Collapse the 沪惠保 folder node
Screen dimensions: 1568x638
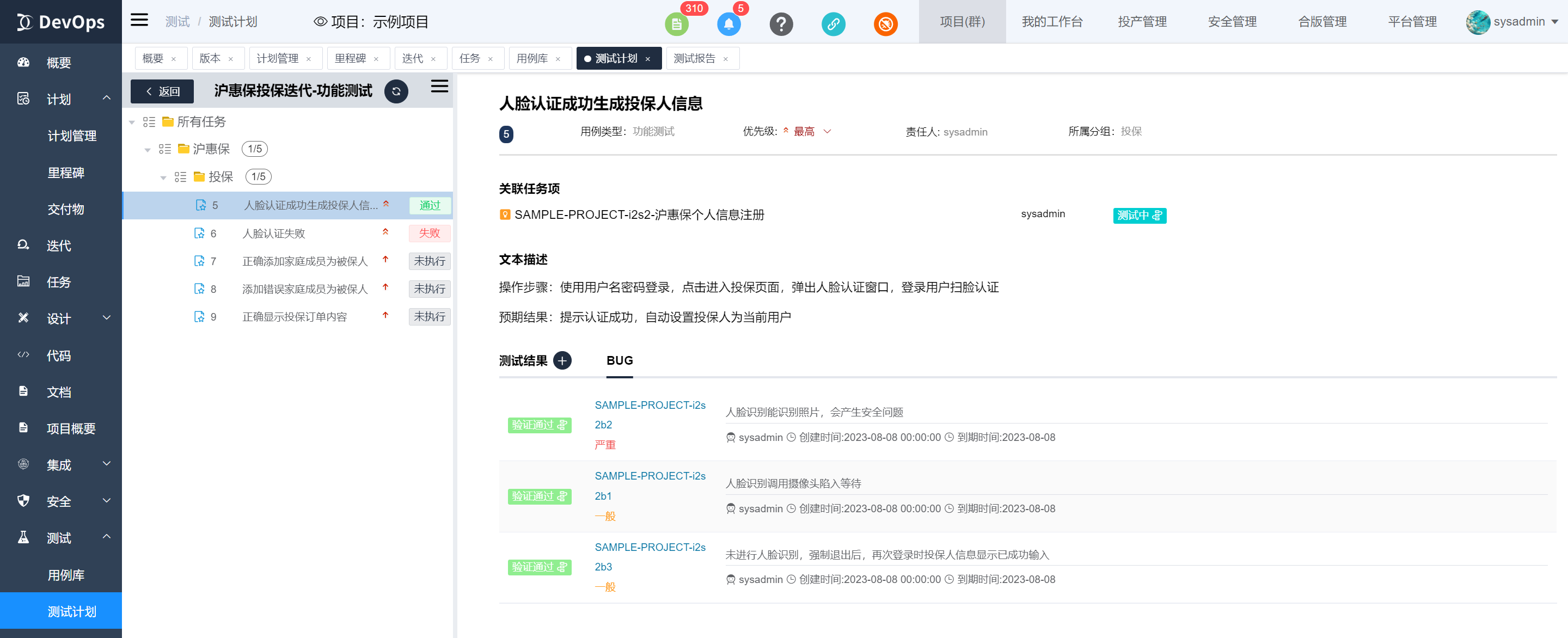click(x=148, y=150)
